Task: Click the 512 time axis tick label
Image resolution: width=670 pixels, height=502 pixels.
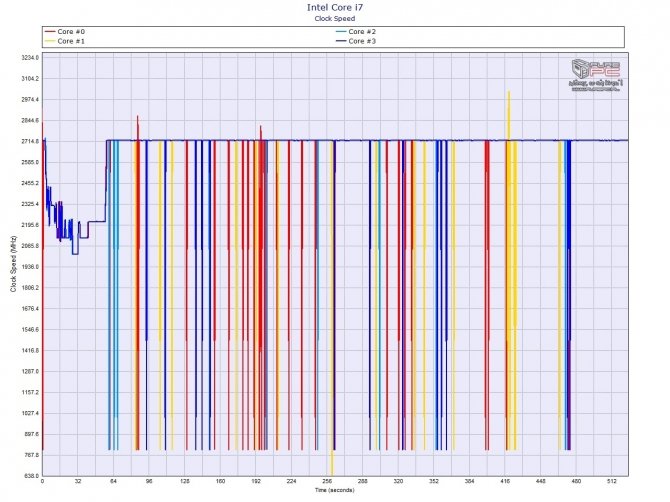Action: pyautogui.click(x=612, y=481)
